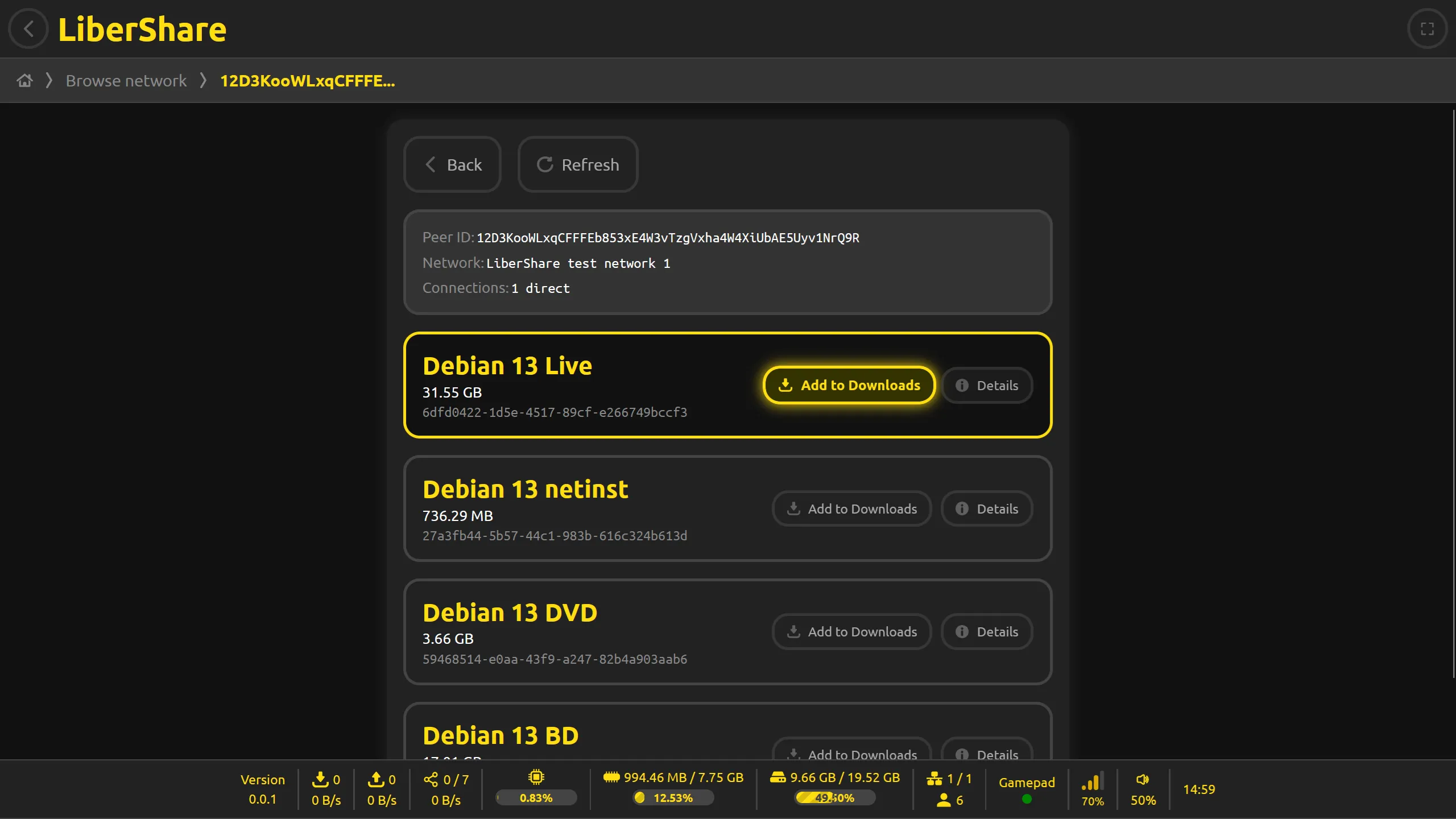Click the storage usage bar showing 49.50%
The width and height of the screenshot is (1456, 819).
[835, 798]
